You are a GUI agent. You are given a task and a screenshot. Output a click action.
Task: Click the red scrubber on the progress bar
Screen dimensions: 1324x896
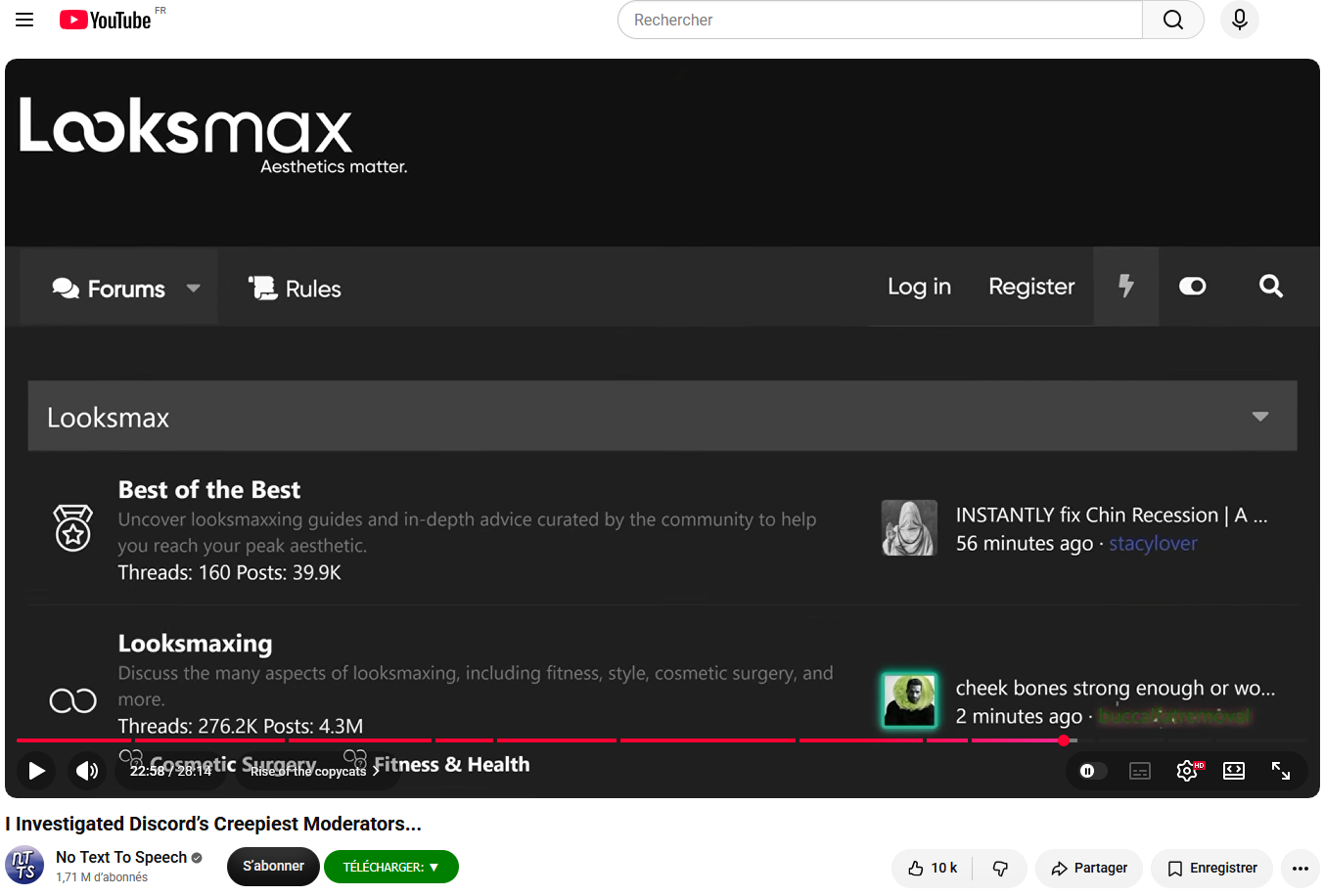click(1064, 740)
